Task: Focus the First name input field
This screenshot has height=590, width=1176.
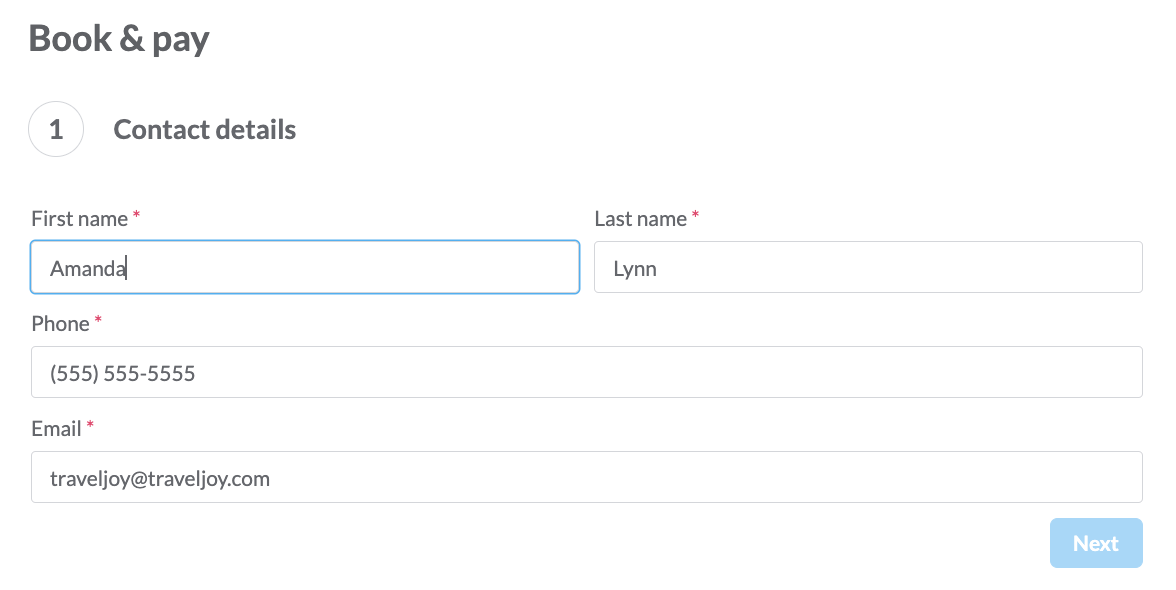Action: tap(305, 267)
